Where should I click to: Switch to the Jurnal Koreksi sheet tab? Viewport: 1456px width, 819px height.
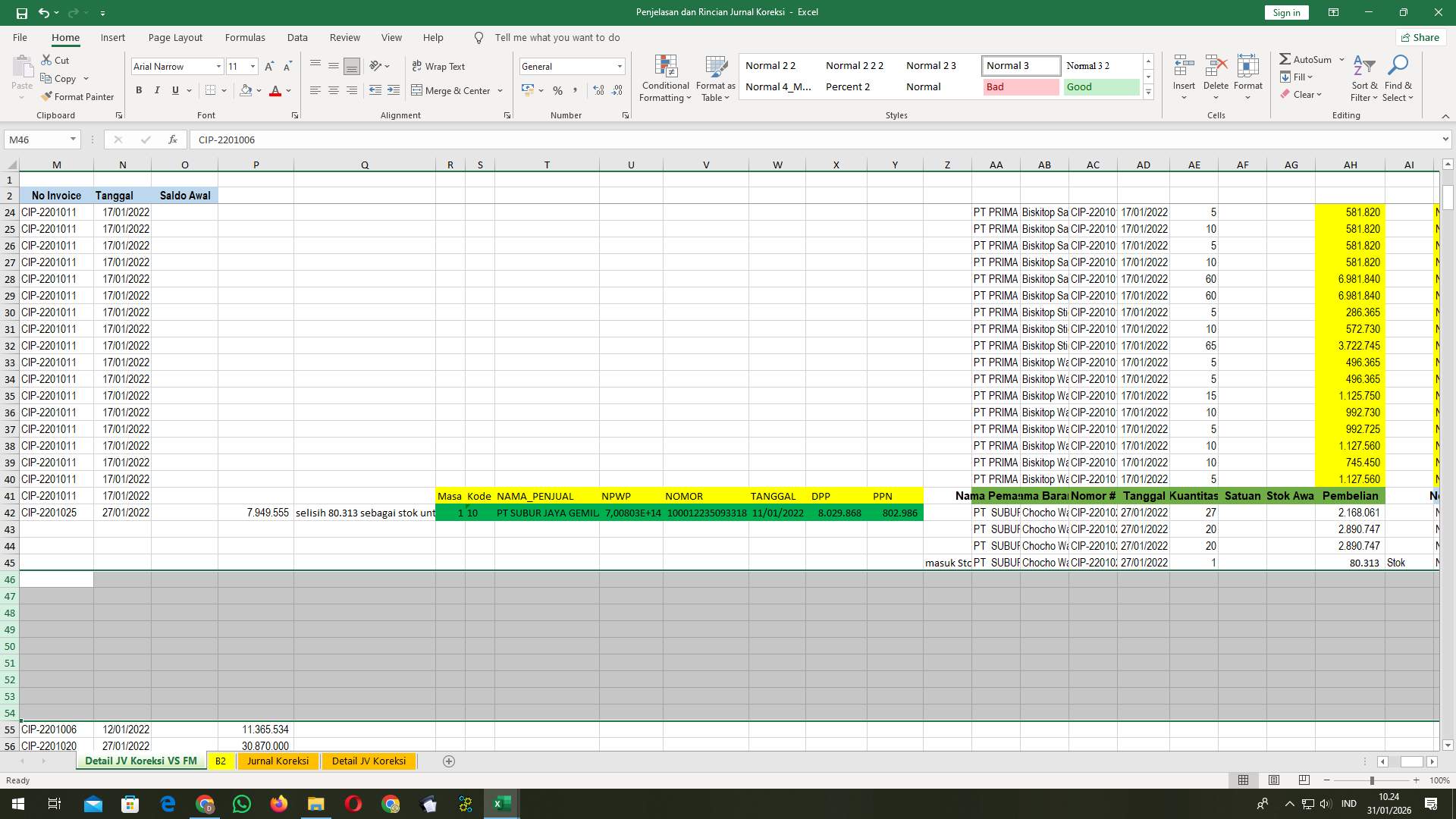click(278, 761)
